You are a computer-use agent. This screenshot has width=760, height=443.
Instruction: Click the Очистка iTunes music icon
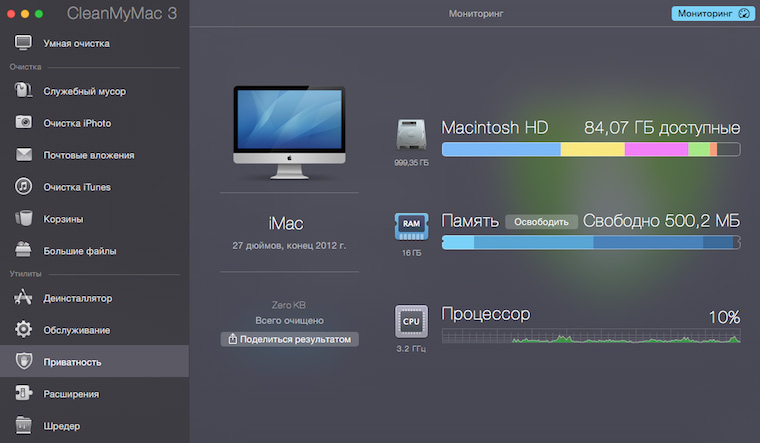[x=23, y=186]
